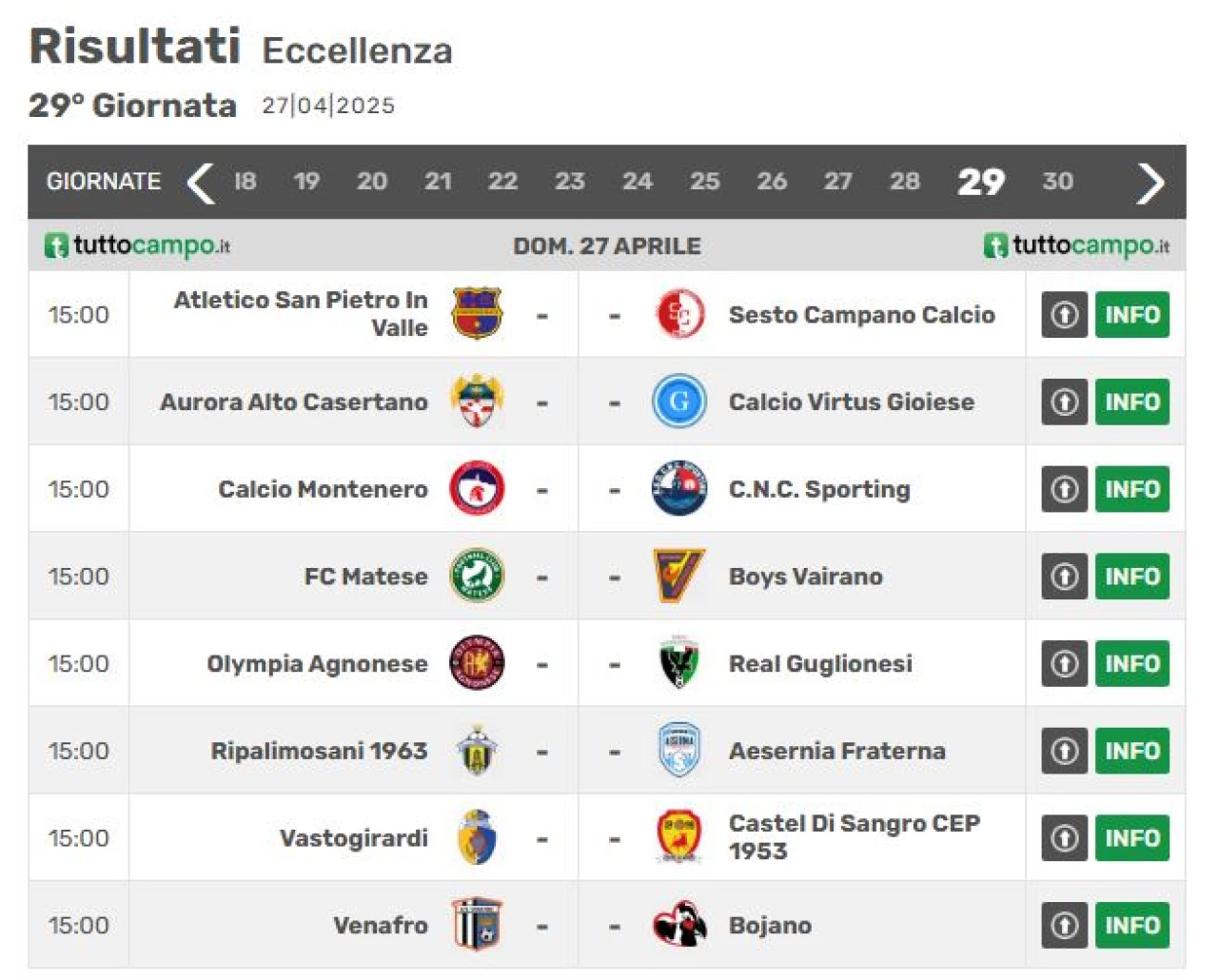Select giornata 30 tab
Viewport: 1218px width, 980px height.
(x=1057, y=181)
